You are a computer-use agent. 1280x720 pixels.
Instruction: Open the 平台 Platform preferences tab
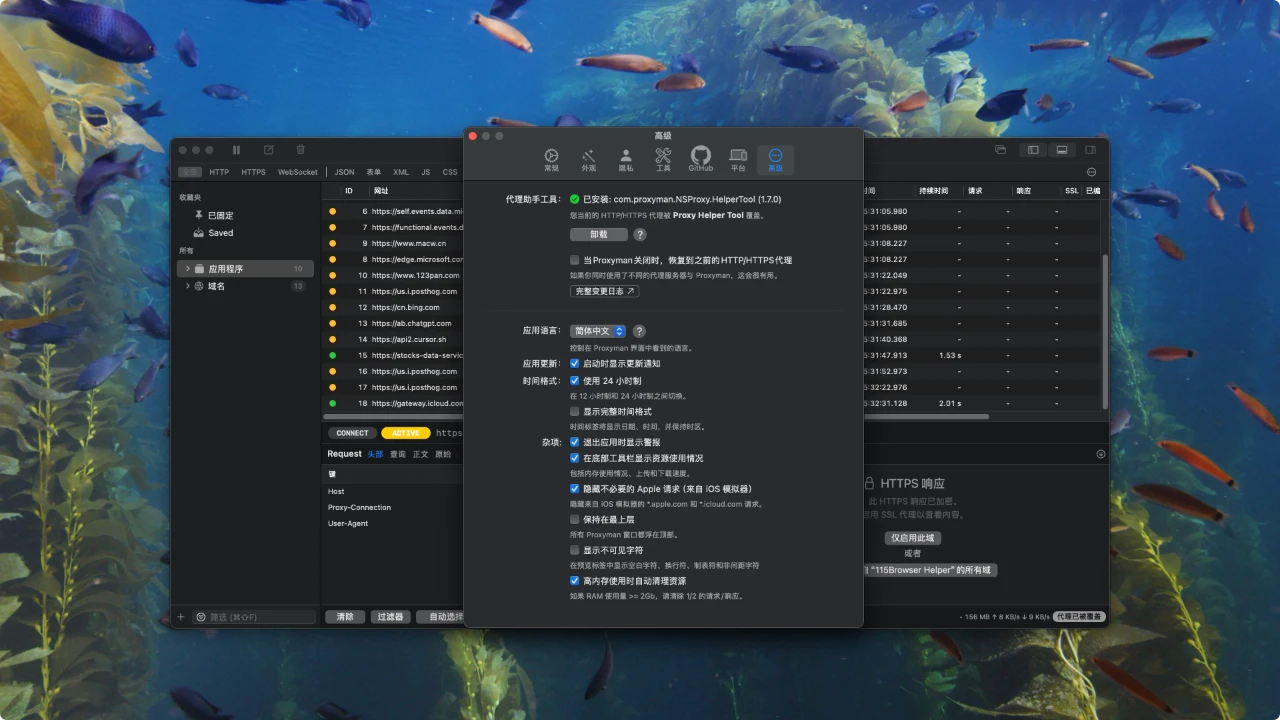tap(738, 160)
